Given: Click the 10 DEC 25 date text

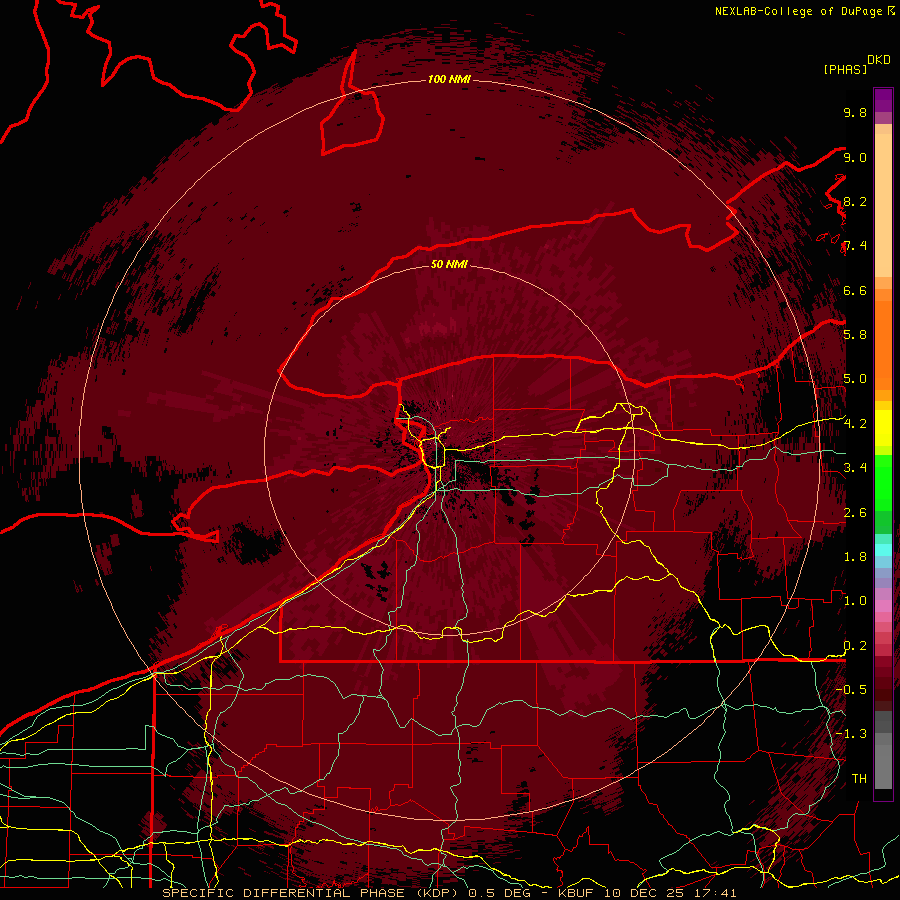Looking at the screenshot, I should click(x=643, y=893).
